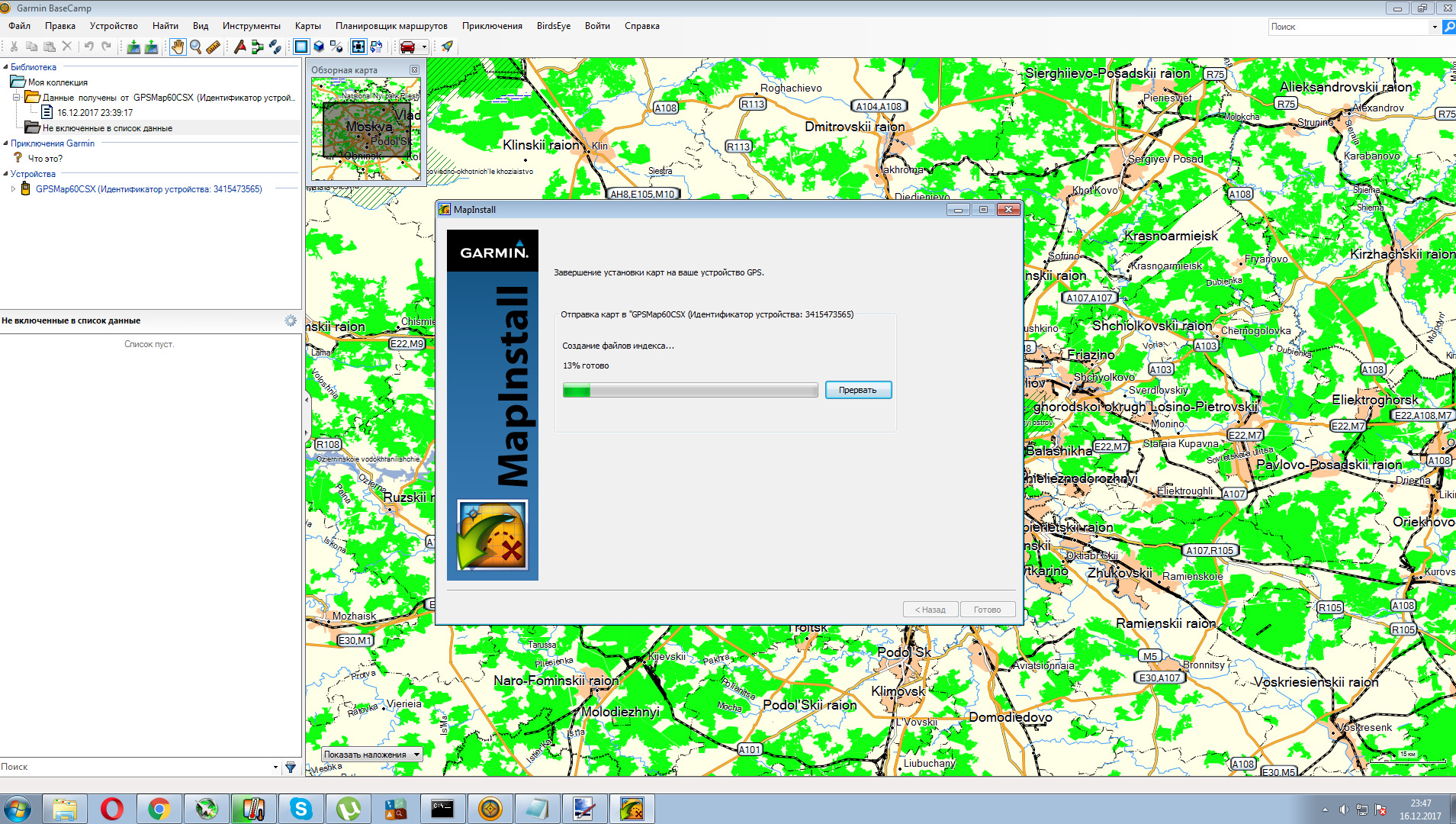This screenshot has height=824, width=1456.
Task: Open the Справка menu
Action: (642, 26)
